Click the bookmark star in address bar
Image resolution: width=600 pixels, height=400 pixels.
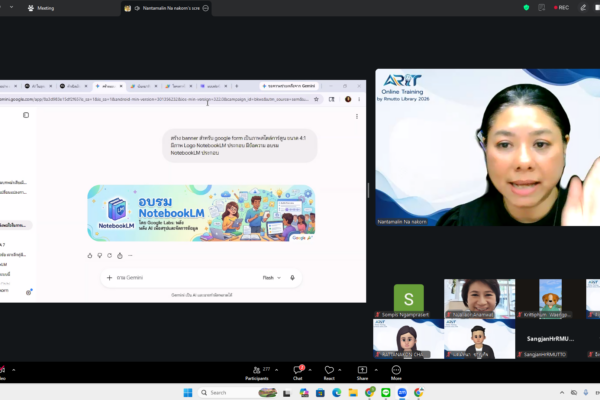316,99
